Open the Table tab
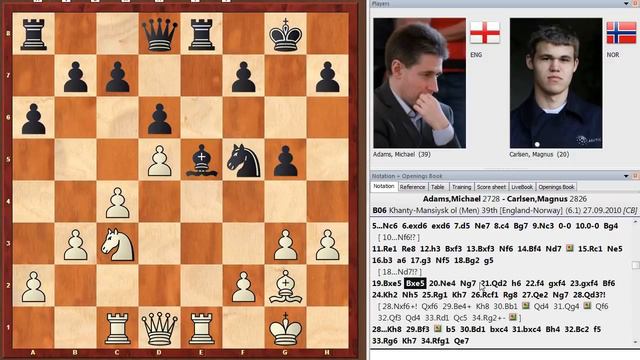640x360 pixels. 438,187
